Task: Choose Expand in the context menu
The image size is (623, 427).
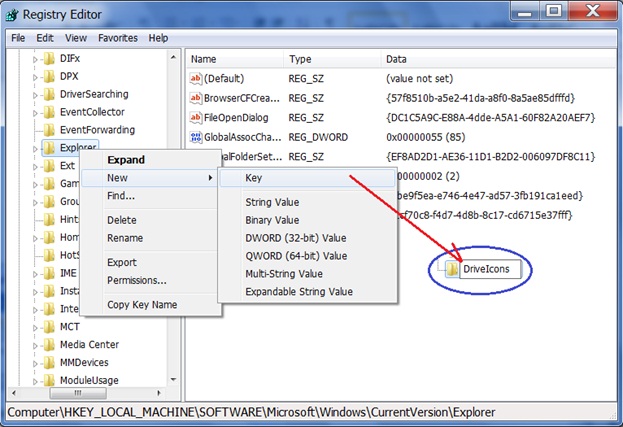Action: tap(150, 160)
